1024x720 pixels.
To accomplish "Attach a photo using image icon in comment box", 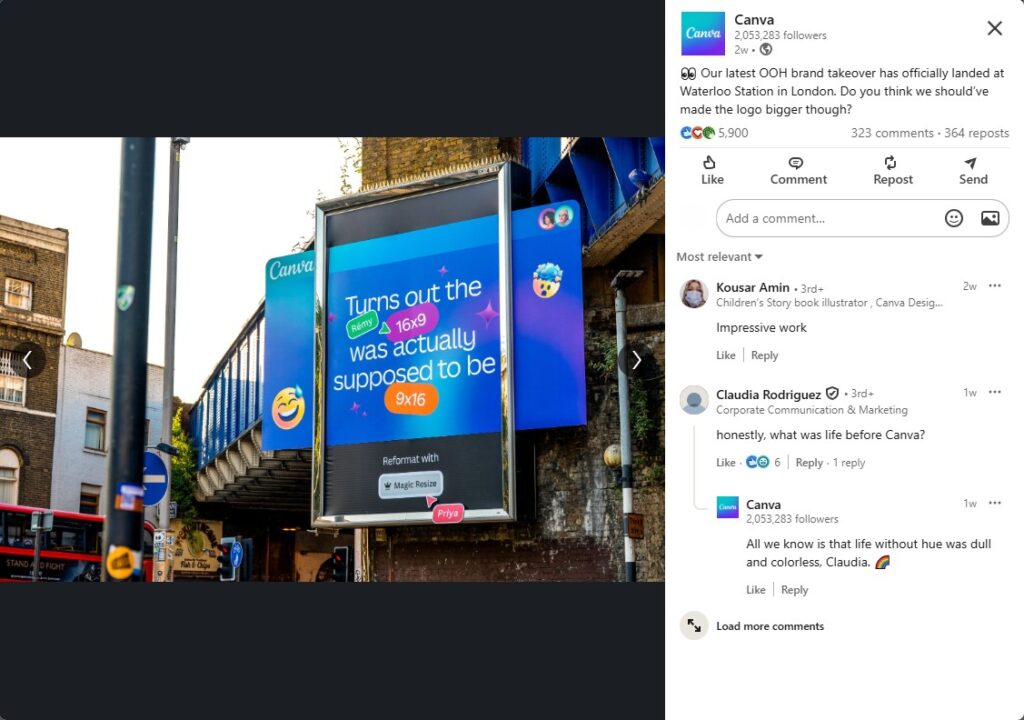I will (990, 218).
